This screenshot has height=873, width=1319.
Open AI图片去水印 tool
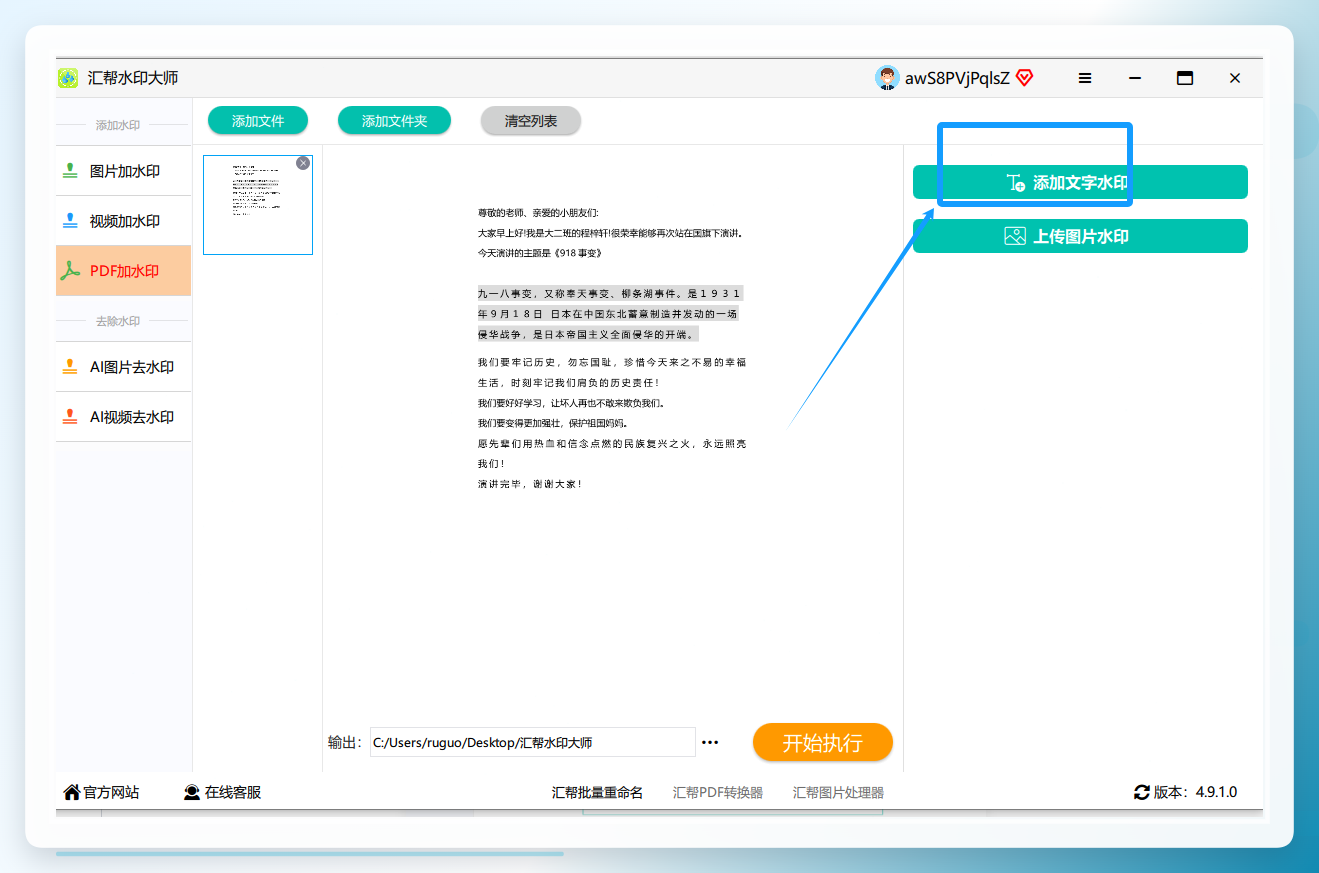coord(123,367)
